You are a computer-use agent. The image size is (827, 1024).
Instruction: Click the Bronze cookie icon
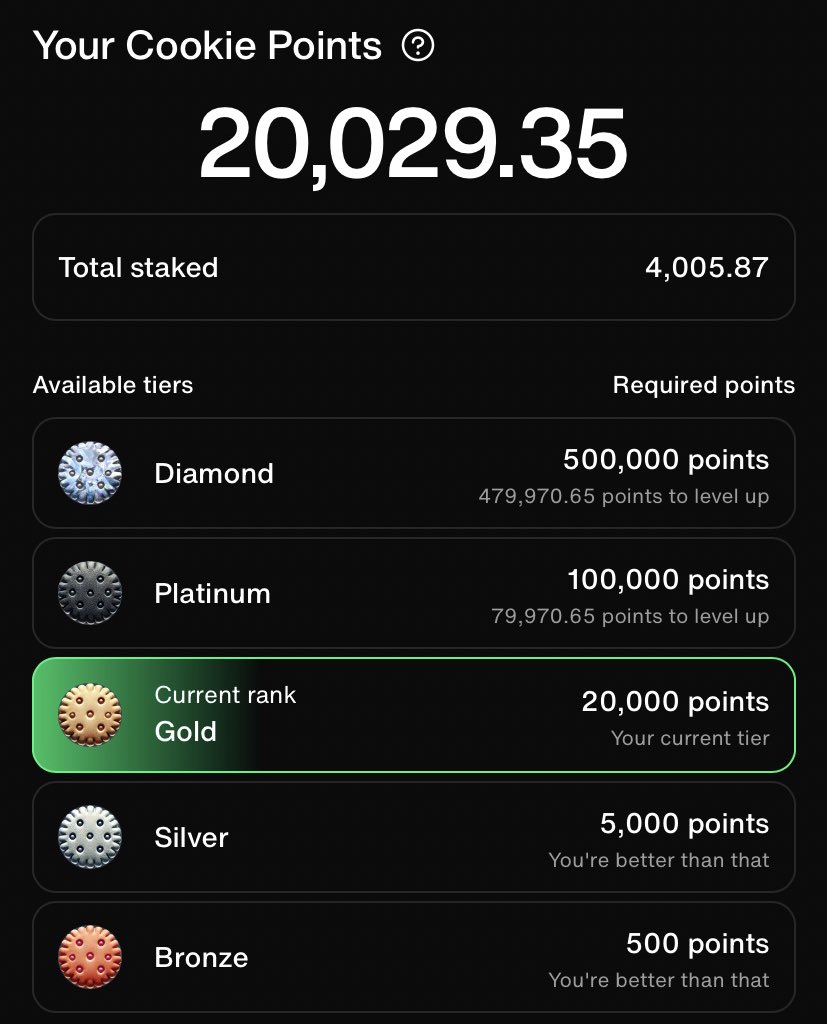[x=90, y=957]
